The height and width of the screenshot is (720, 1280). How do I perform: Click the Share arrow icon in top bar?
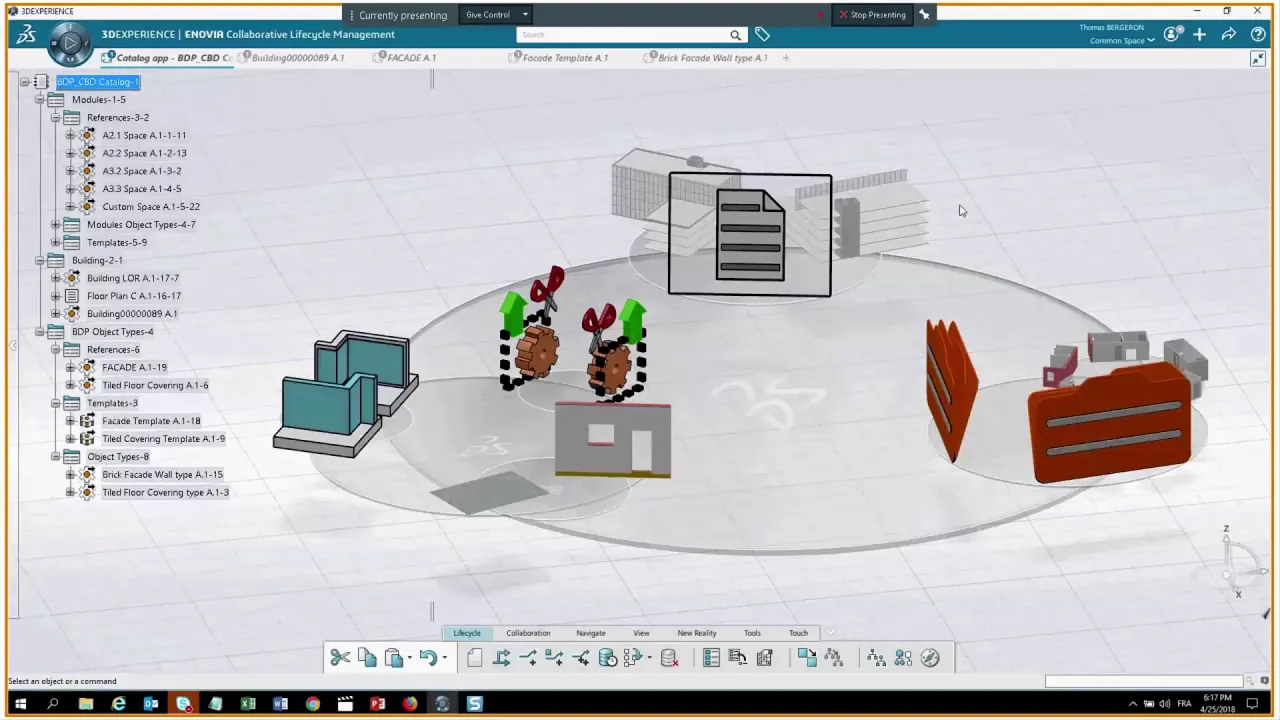pos(1229,34)
